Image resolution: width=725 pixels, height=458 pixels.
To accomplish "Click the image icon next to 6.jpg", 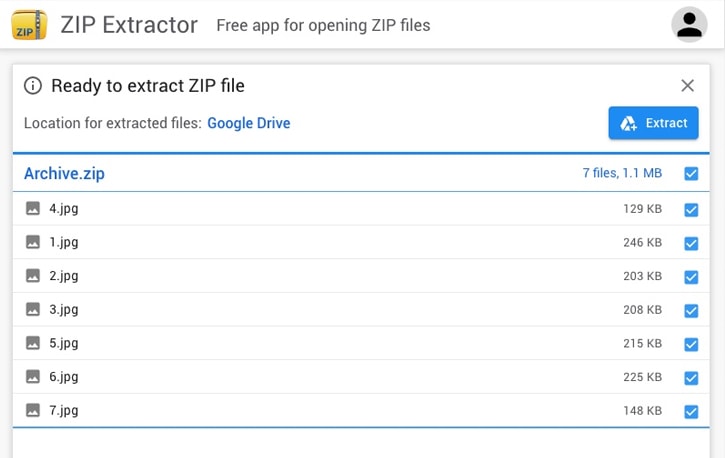I will click(33, 377).
